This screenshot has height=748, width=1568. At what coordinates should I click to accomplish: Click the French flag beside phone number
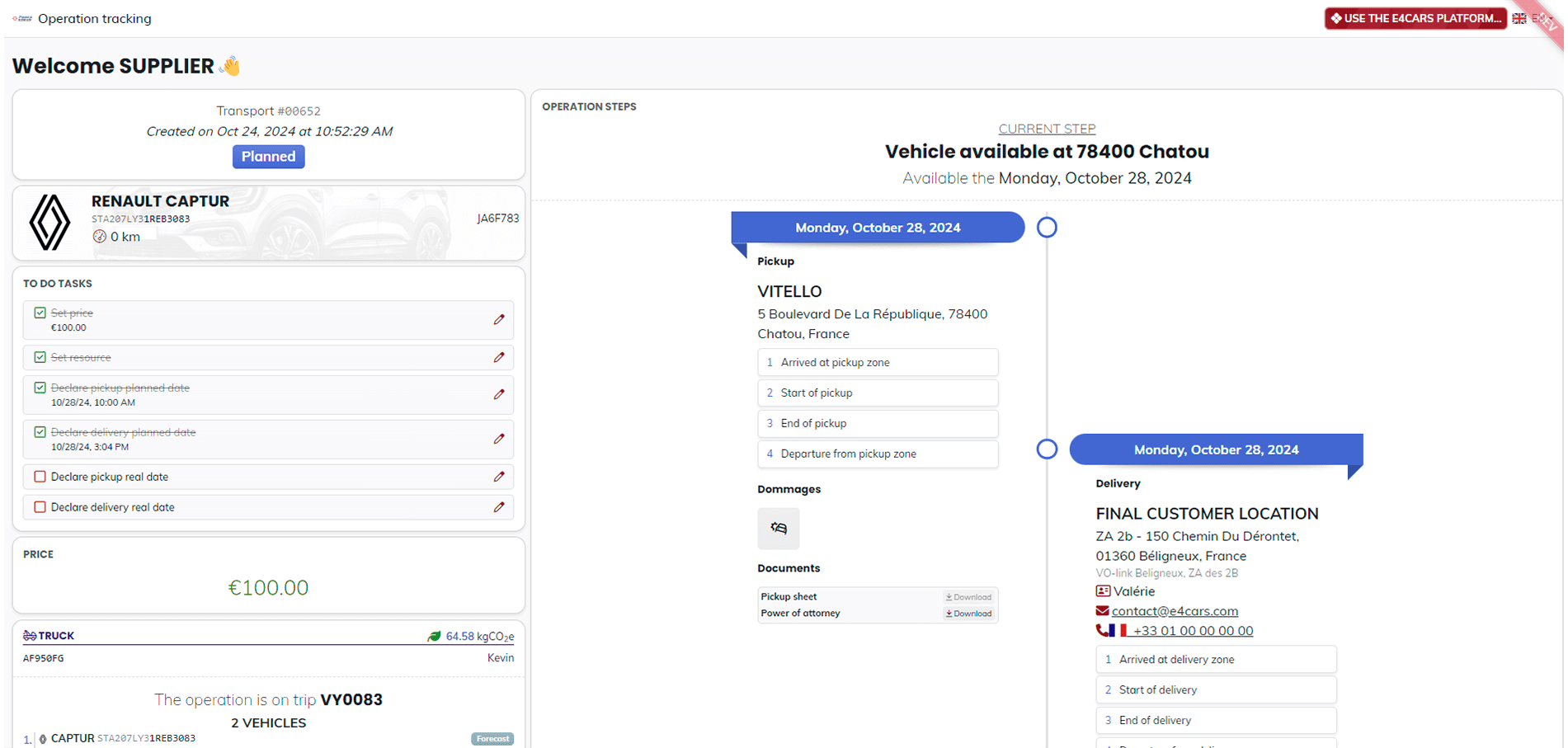tap(1118, 631)
